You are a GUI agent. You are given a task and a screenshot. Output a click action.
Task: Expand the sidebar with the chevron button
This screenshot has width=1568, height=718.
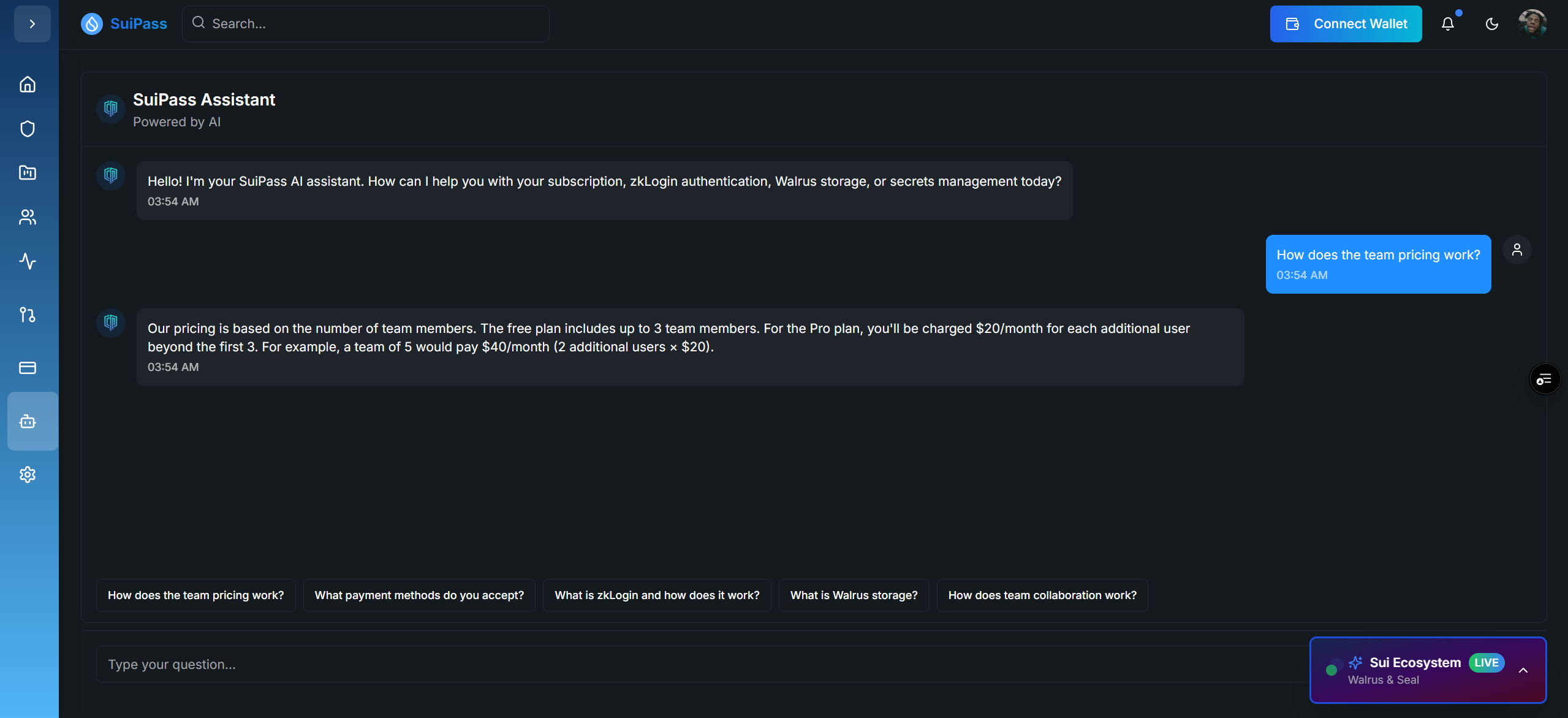(x=32, y=24)
